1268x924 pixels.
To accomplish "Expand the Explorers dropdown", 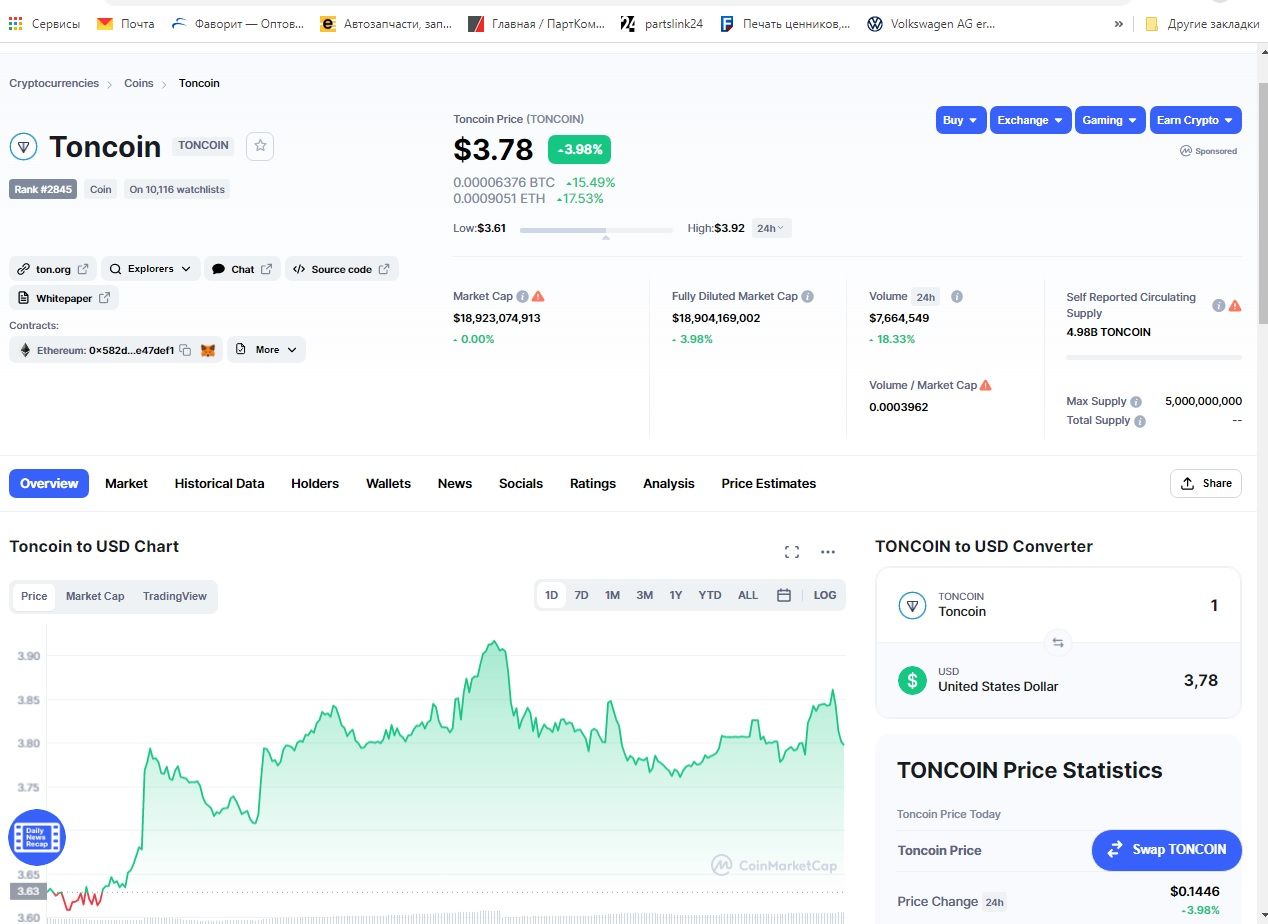I will pos(151,269).
